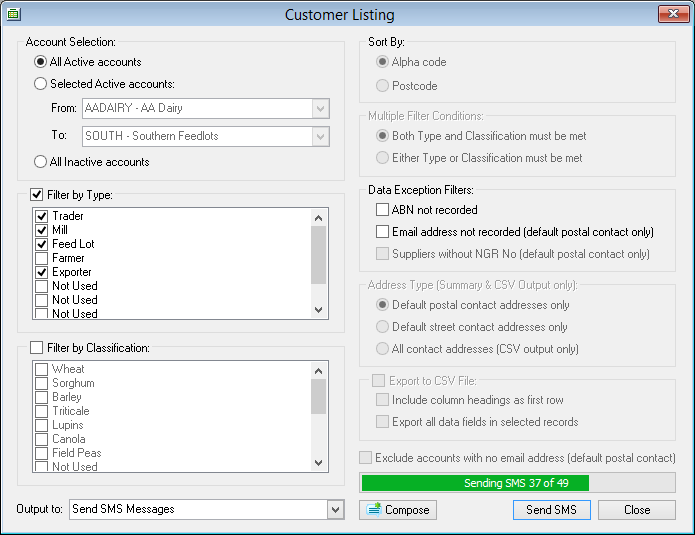Enable Email address not recorded filter
This screenshot has height=535, width=695.
click(x=383, y=232)
